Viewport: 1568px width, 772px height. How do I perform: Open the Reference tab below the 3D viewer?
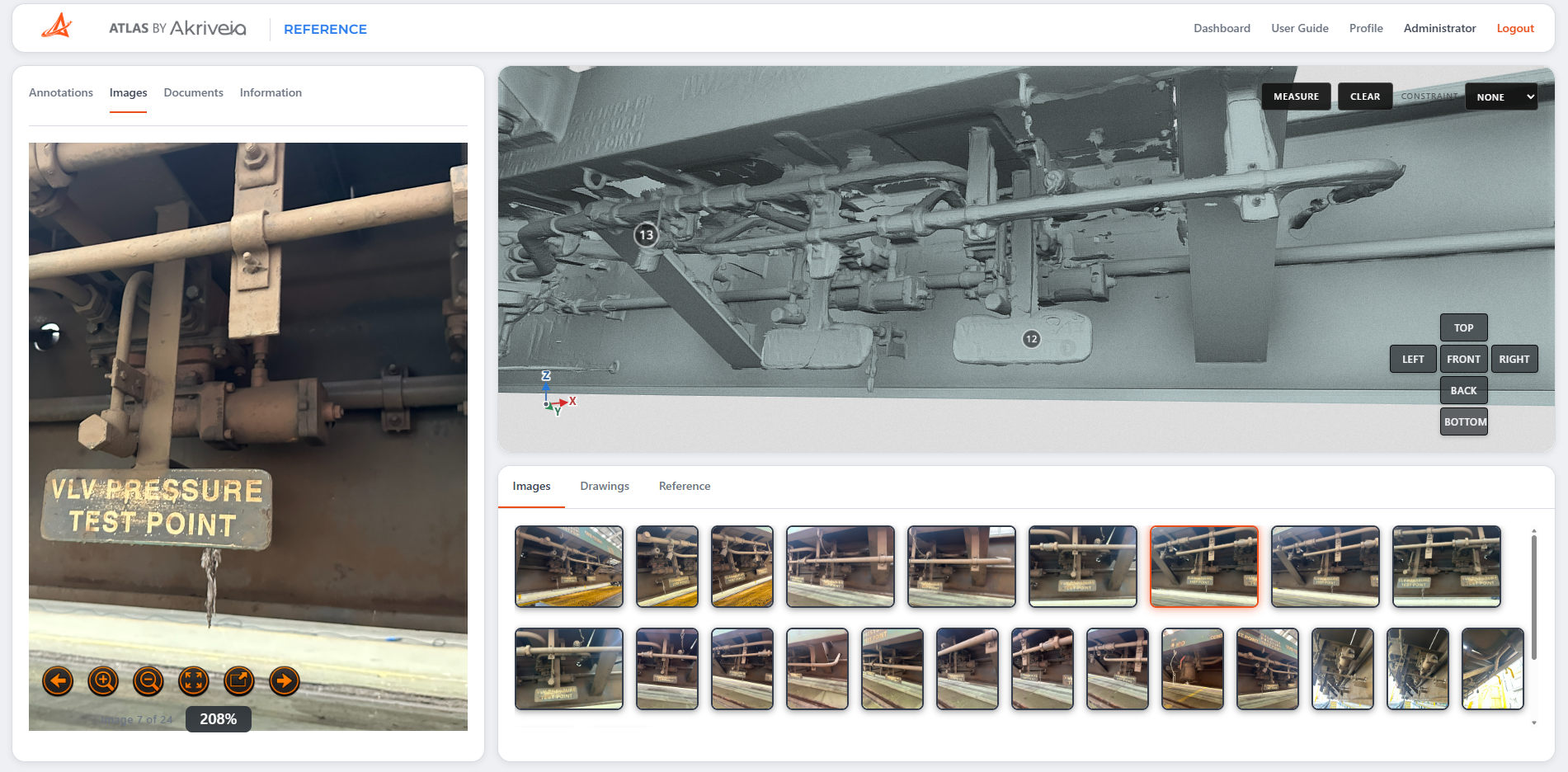click(x=685, y=486)
